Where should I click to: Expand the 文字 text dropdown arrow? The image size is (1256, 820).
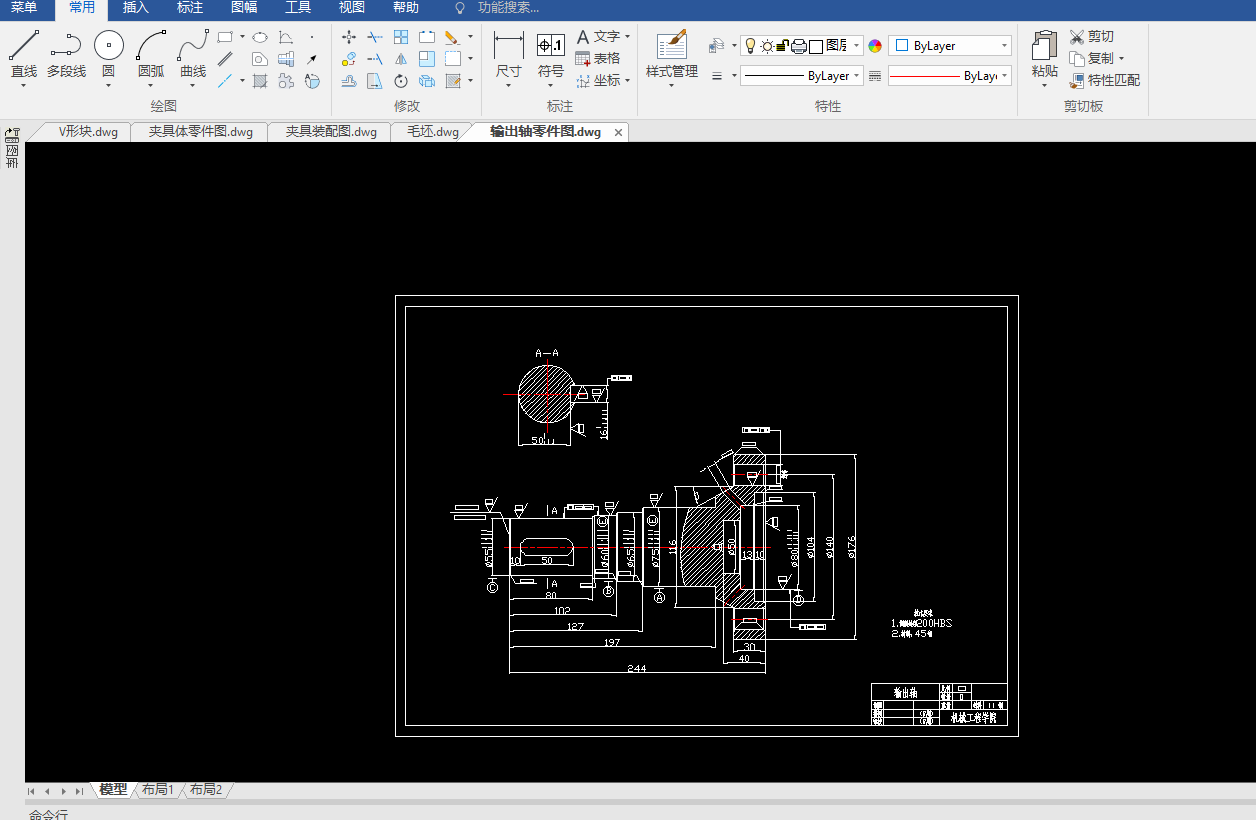click(627, 37)
